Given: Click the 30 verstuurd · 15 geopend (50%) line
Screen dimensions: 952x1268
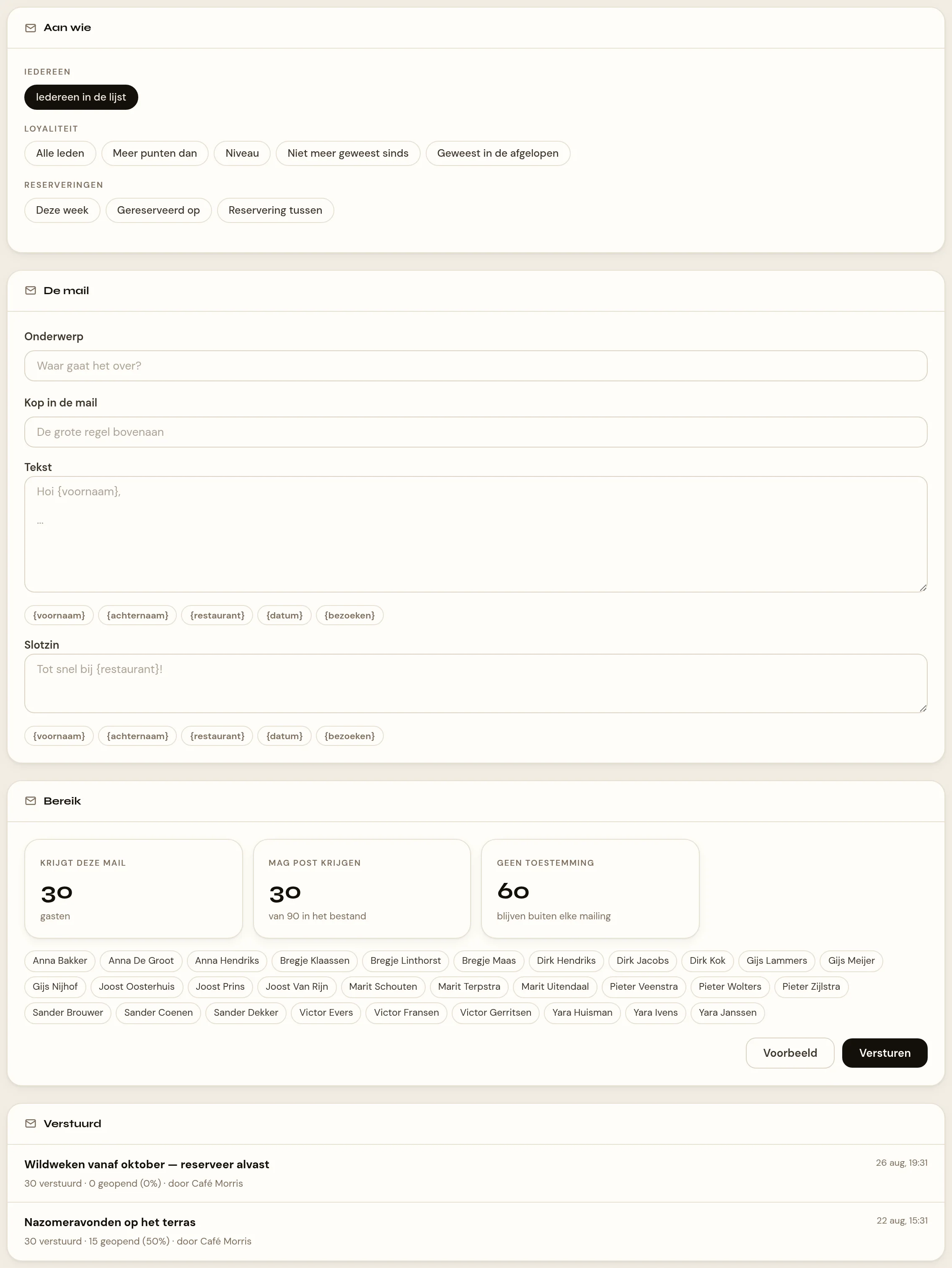Looking at the screenshot, I should [x=137, y=1241].
